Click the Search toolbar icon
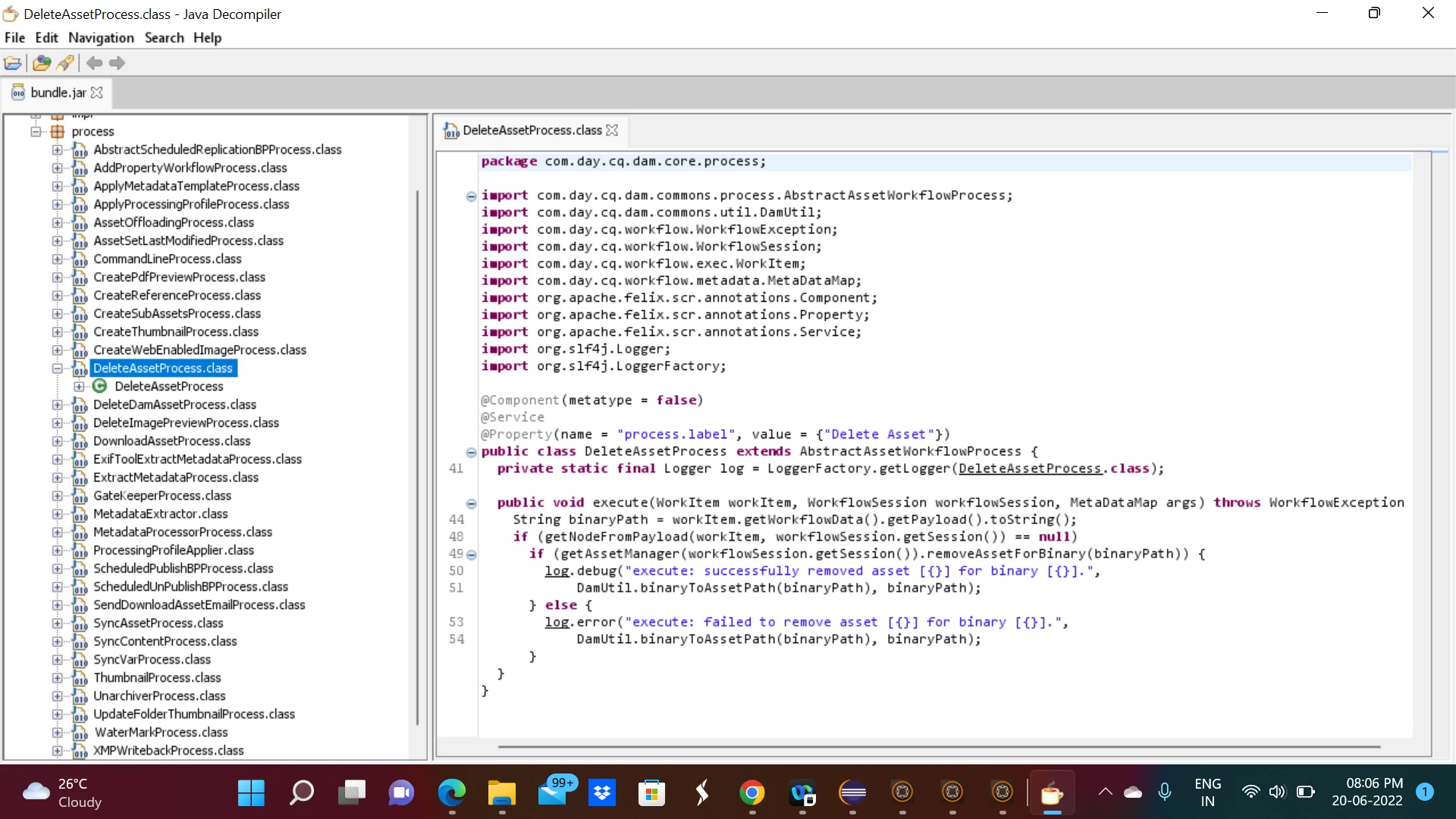Viewport: 1456px width, 819px height. click(x=66, y=63)
